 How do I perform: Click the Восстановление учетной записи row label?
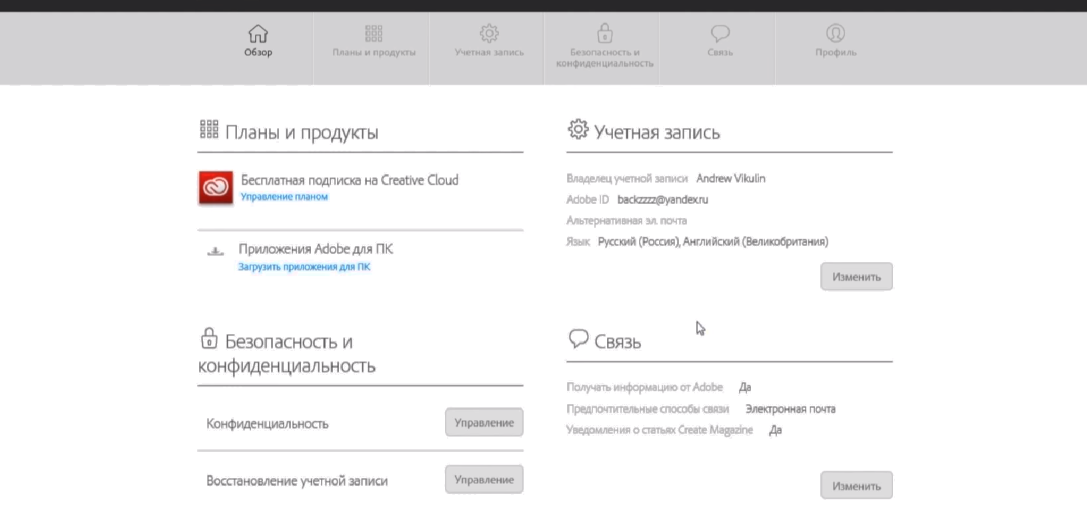(297, 481)
